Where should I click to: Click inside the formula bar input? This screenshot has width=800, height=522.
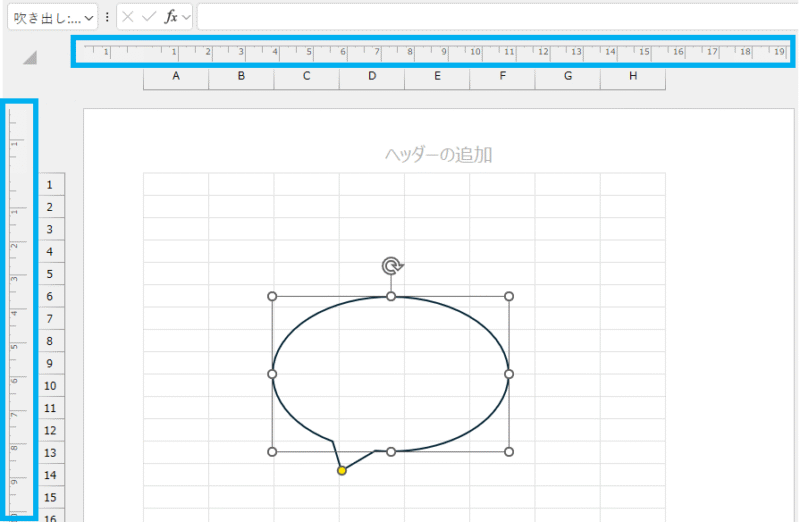coord(498,17)
